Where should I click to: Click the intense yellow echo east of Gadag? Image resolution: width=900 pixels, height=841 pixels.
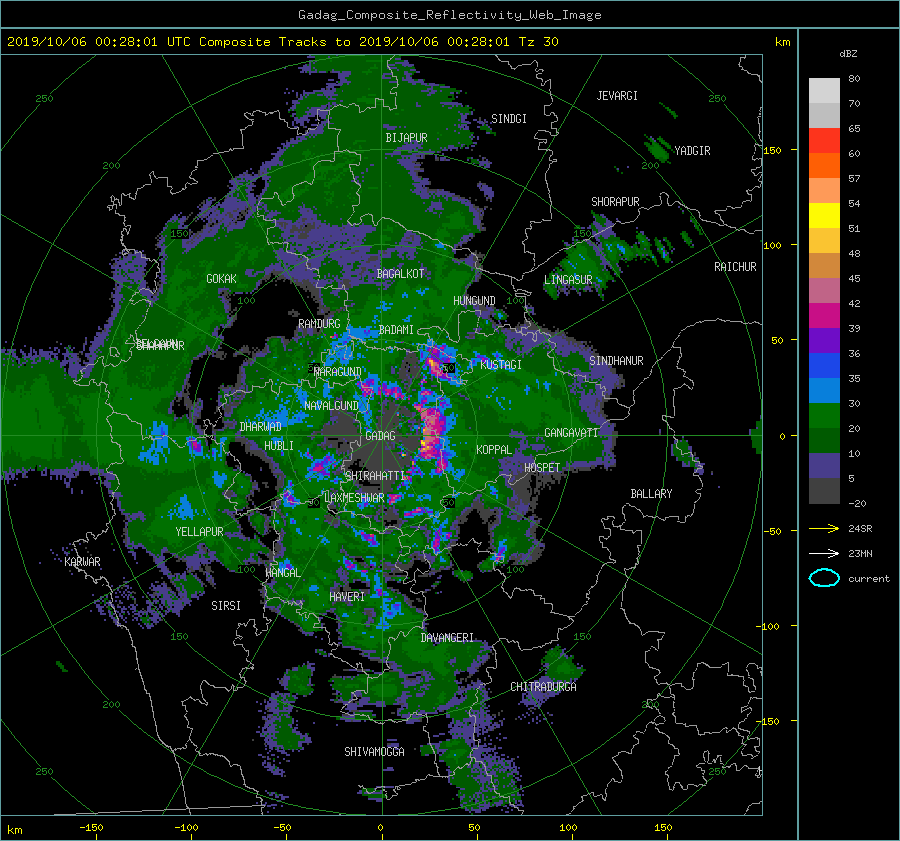pyautogui.click(x=425, y=444)
